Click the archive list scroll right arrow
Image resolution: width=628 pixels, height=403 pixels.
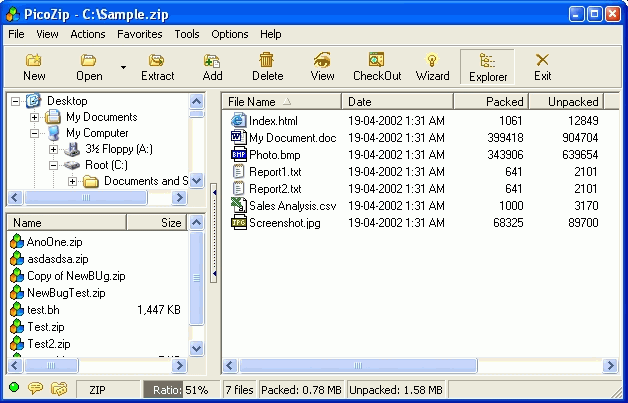tap(180, 365)
